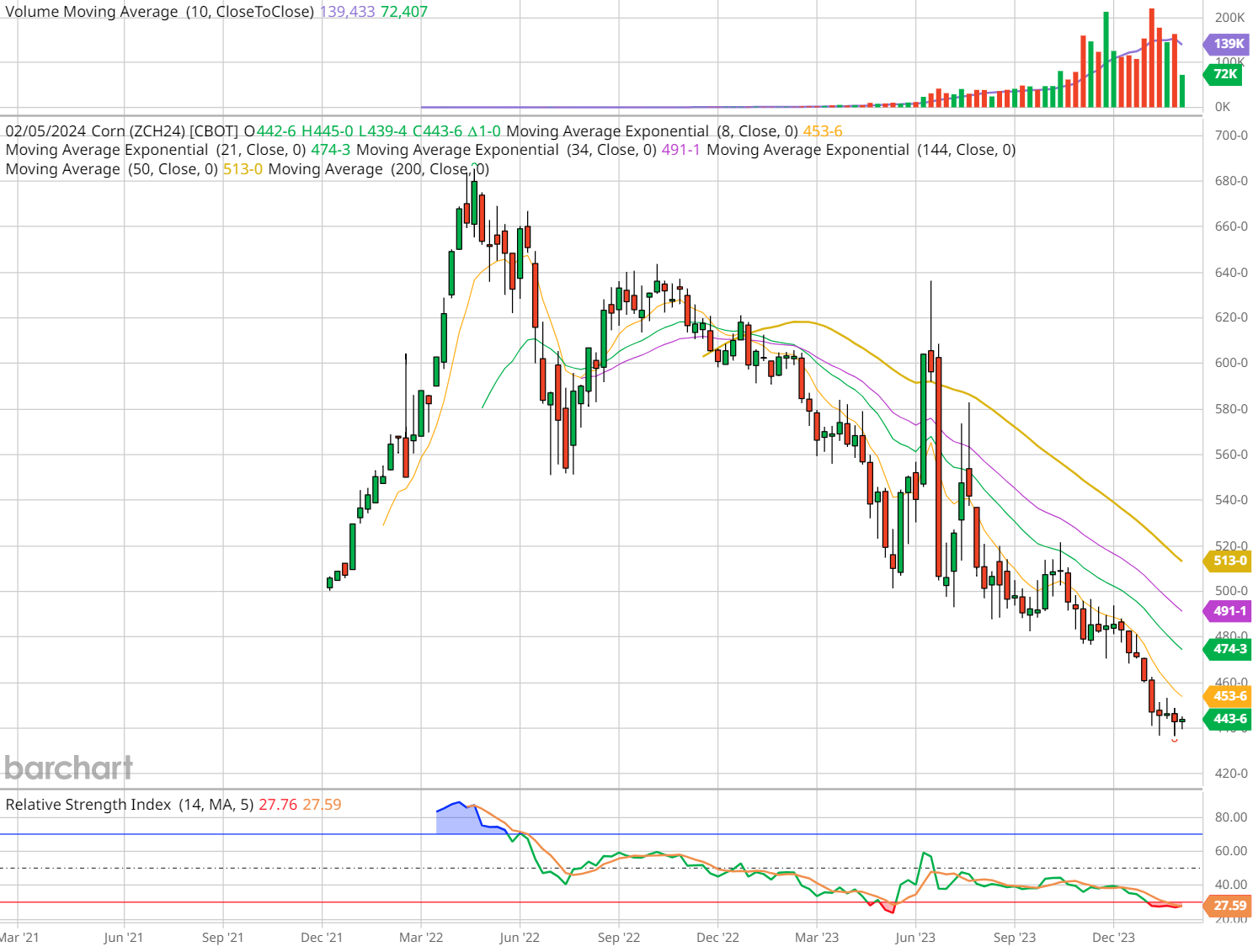Click the EMA (8, Close, 0) legend label

pyautogui.click(x=652, y=131)
